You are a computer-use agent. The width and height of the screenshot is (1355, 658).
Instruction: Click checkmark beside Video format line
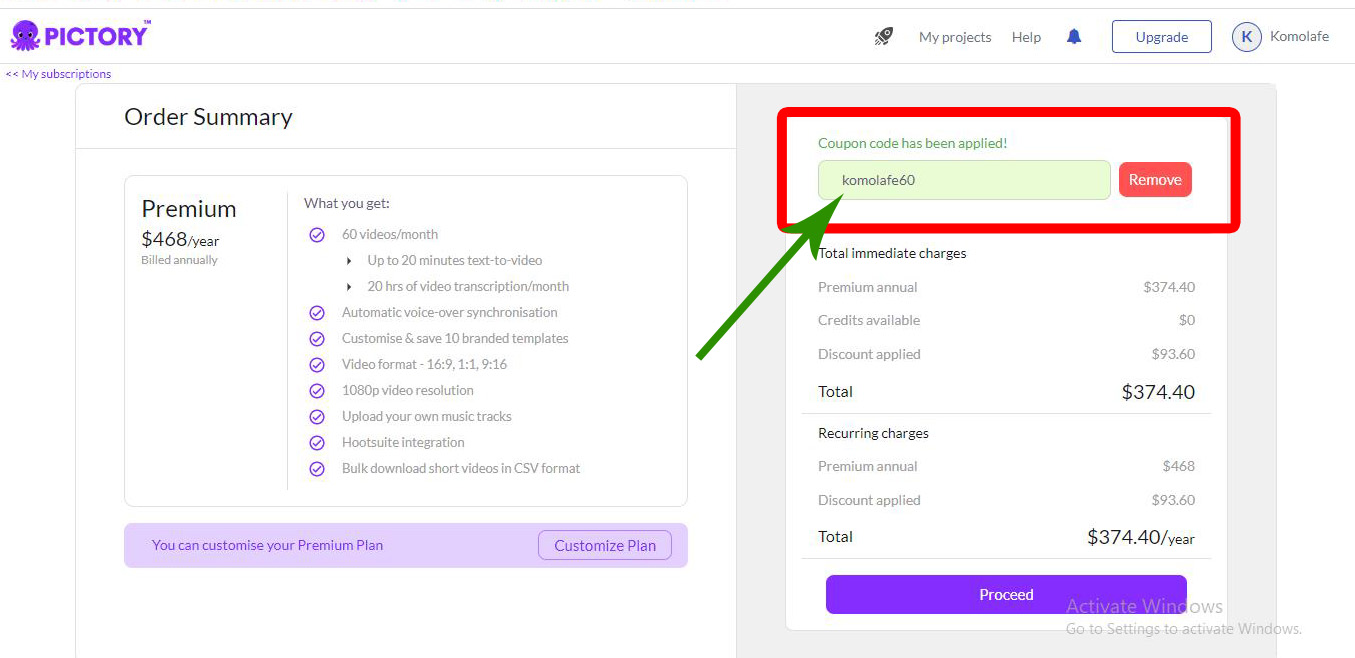(x=317, y=365)
